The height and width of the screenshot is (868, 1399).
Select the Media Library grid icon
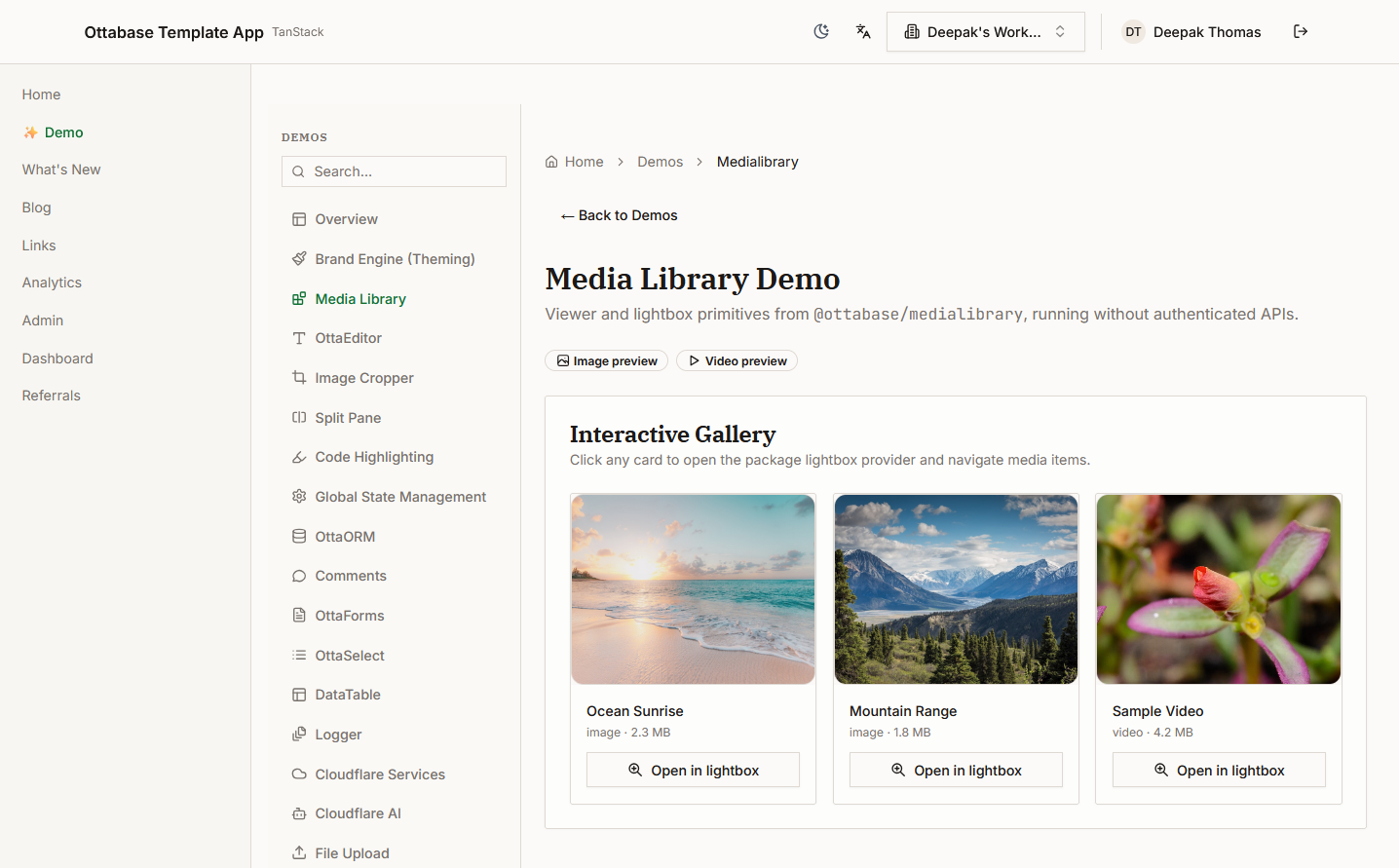click(x=299, y=298)
